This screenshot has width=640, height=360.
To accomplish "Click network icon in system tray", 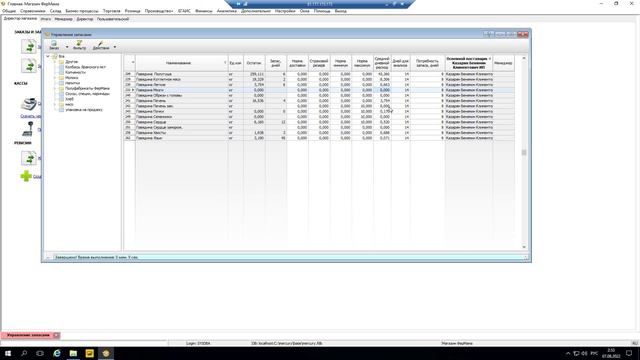I will (x=576, y=353).
